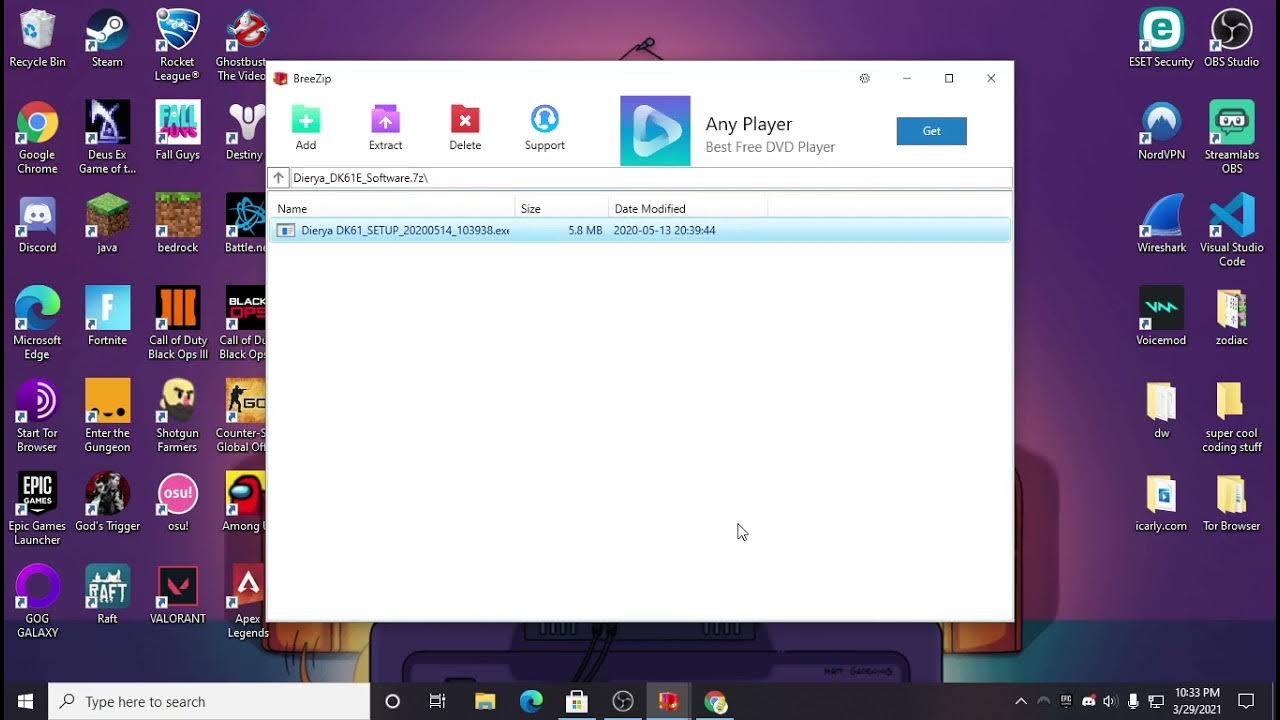1280x720 pixels.
Task: Click the Any Player ad logo
Action: tap(655, 131)
